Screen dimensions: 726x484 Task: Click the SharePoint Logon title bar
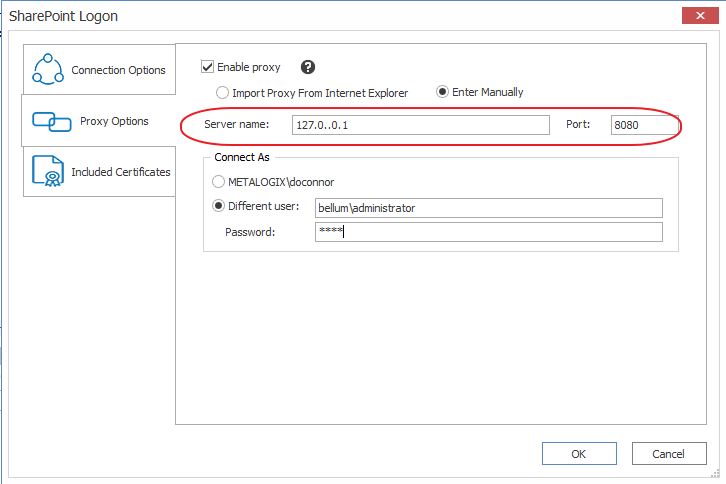pyautogui.click(x=300, y=16)
